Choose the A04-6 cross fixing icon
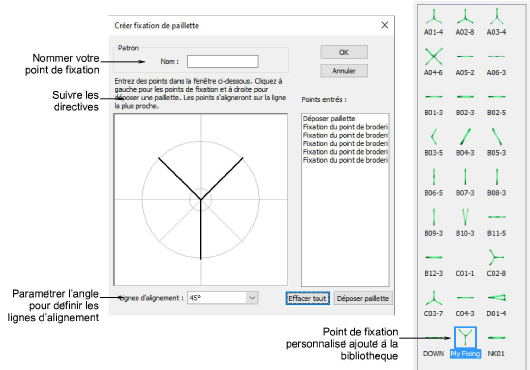Image resolution: width=530 pixels, height=370 pixels. 433,62
